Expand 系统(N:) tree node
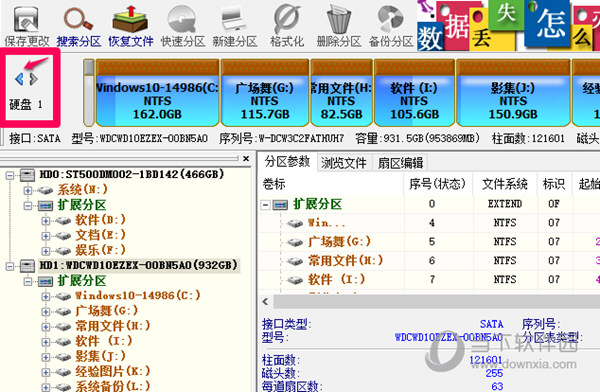 click(28, 190)
